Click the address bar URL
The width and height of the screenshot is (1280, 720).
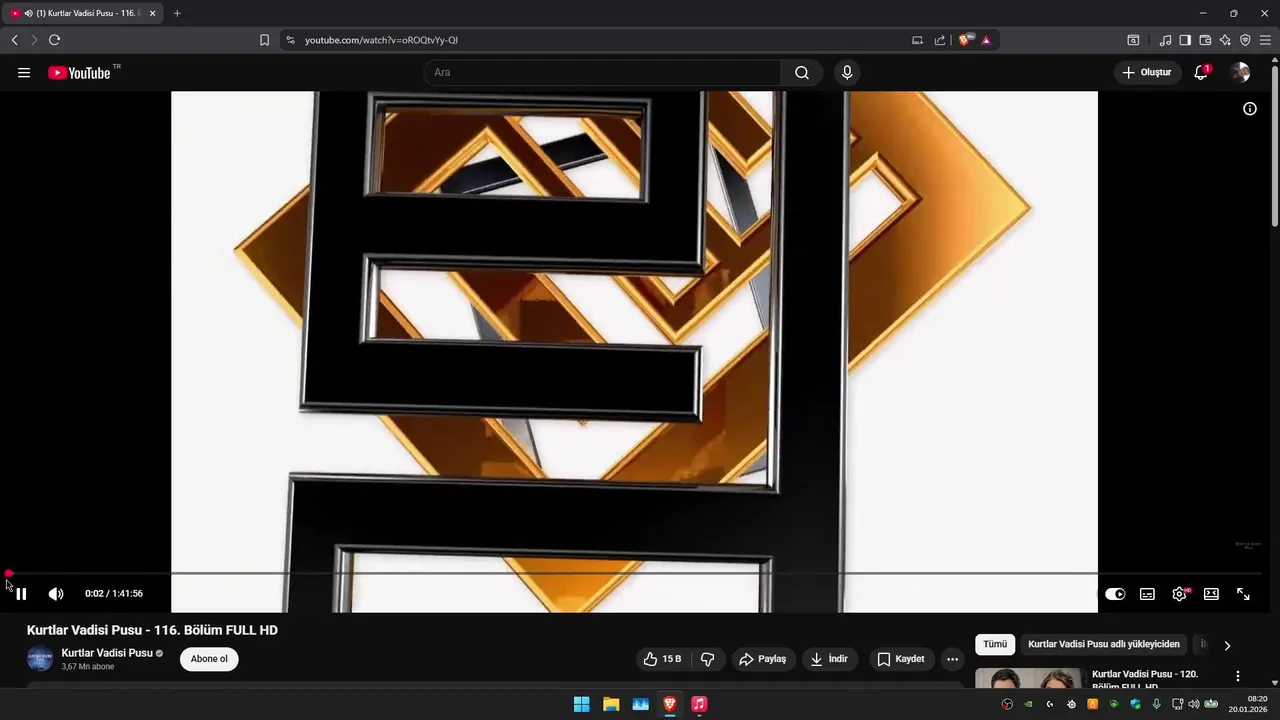pyautogui.click(x=381, y=40)
